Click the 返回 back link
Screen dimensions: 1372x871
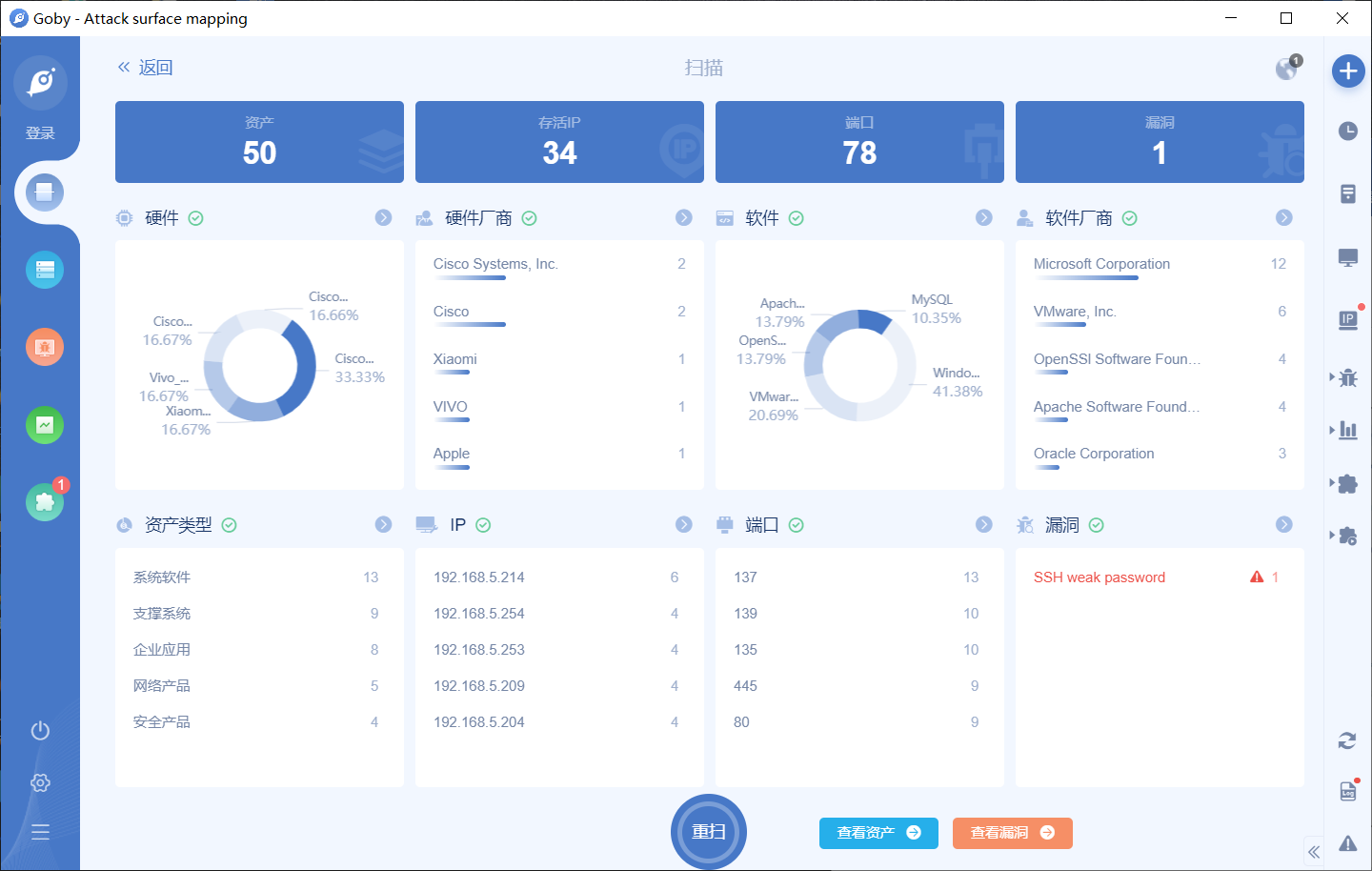tap(145, 68)
